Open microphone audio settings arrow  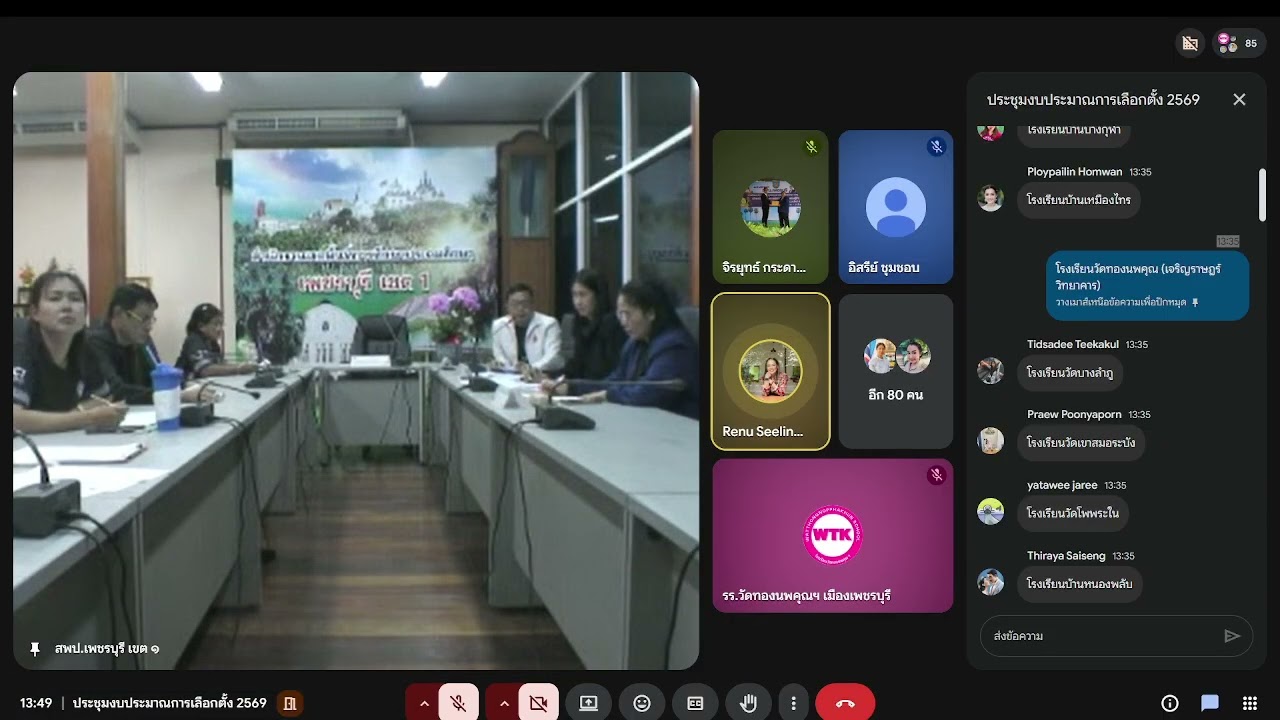click(424, 703)
